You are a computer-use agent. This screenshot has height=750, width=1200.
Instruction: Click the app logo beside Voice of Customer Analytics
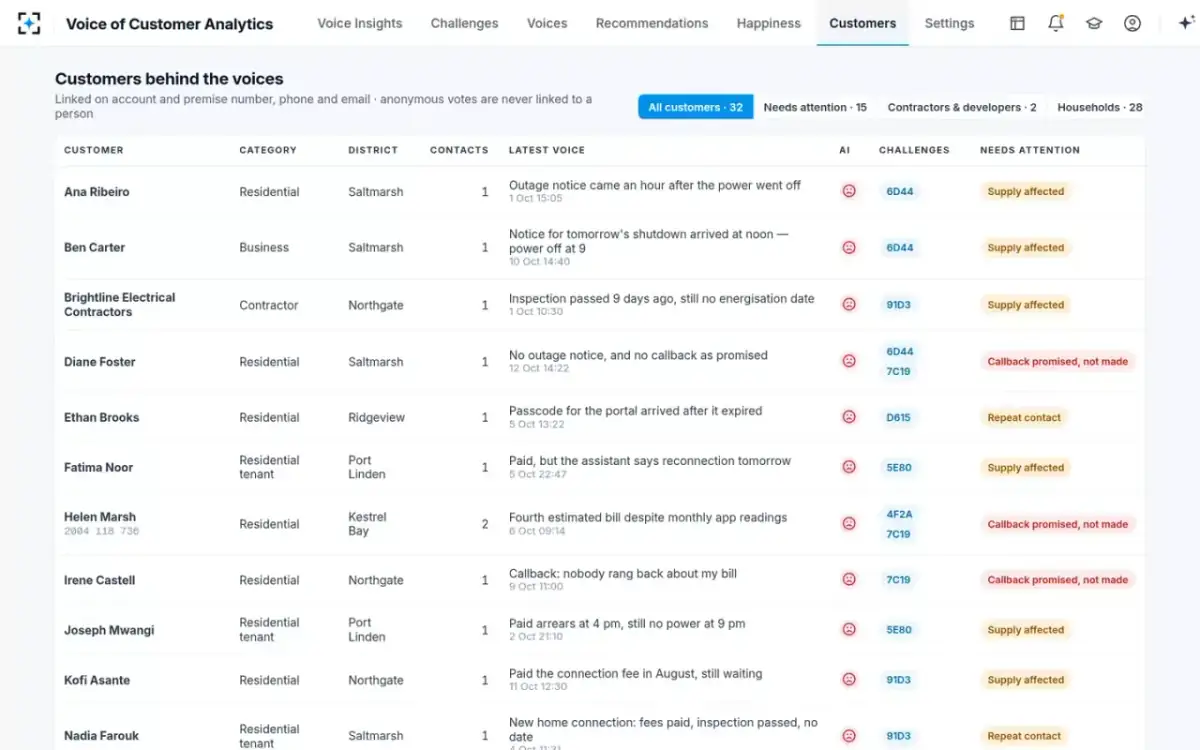click(x=29, y=23)
